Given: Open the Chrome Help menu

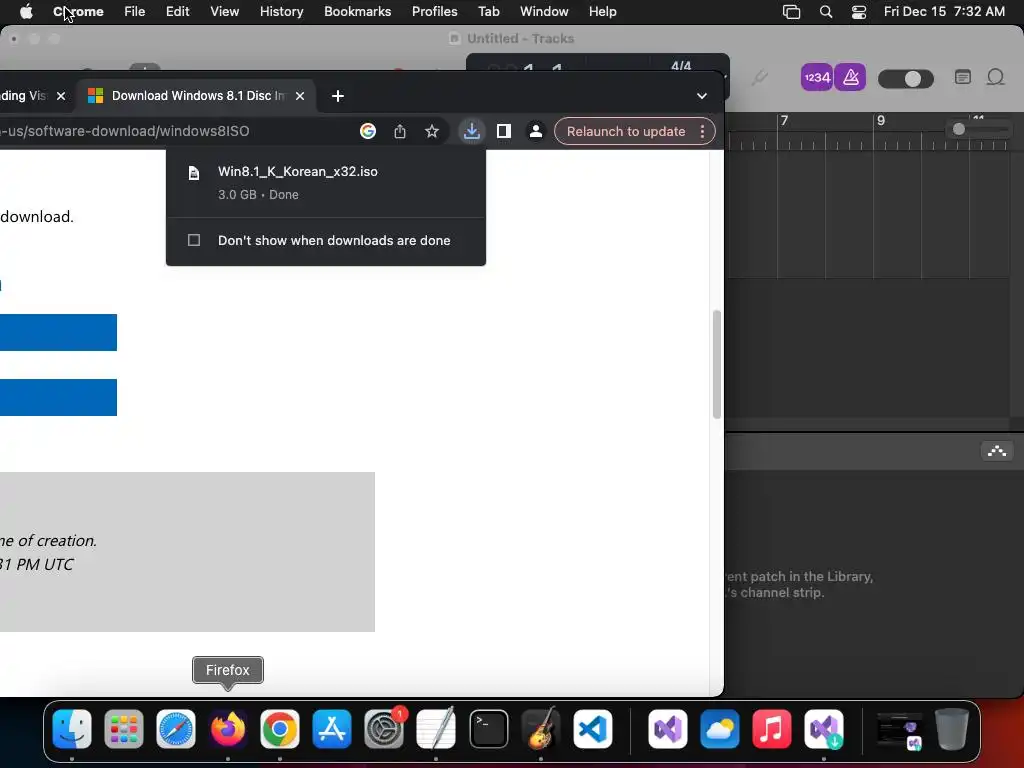Looking at the screenshot, I should (602, 12).
